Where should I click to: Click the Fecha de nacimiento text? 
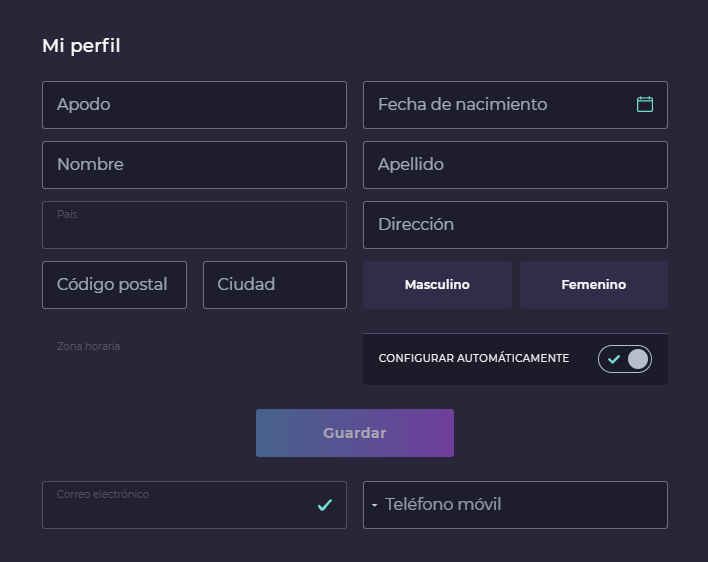coord(462,104)
